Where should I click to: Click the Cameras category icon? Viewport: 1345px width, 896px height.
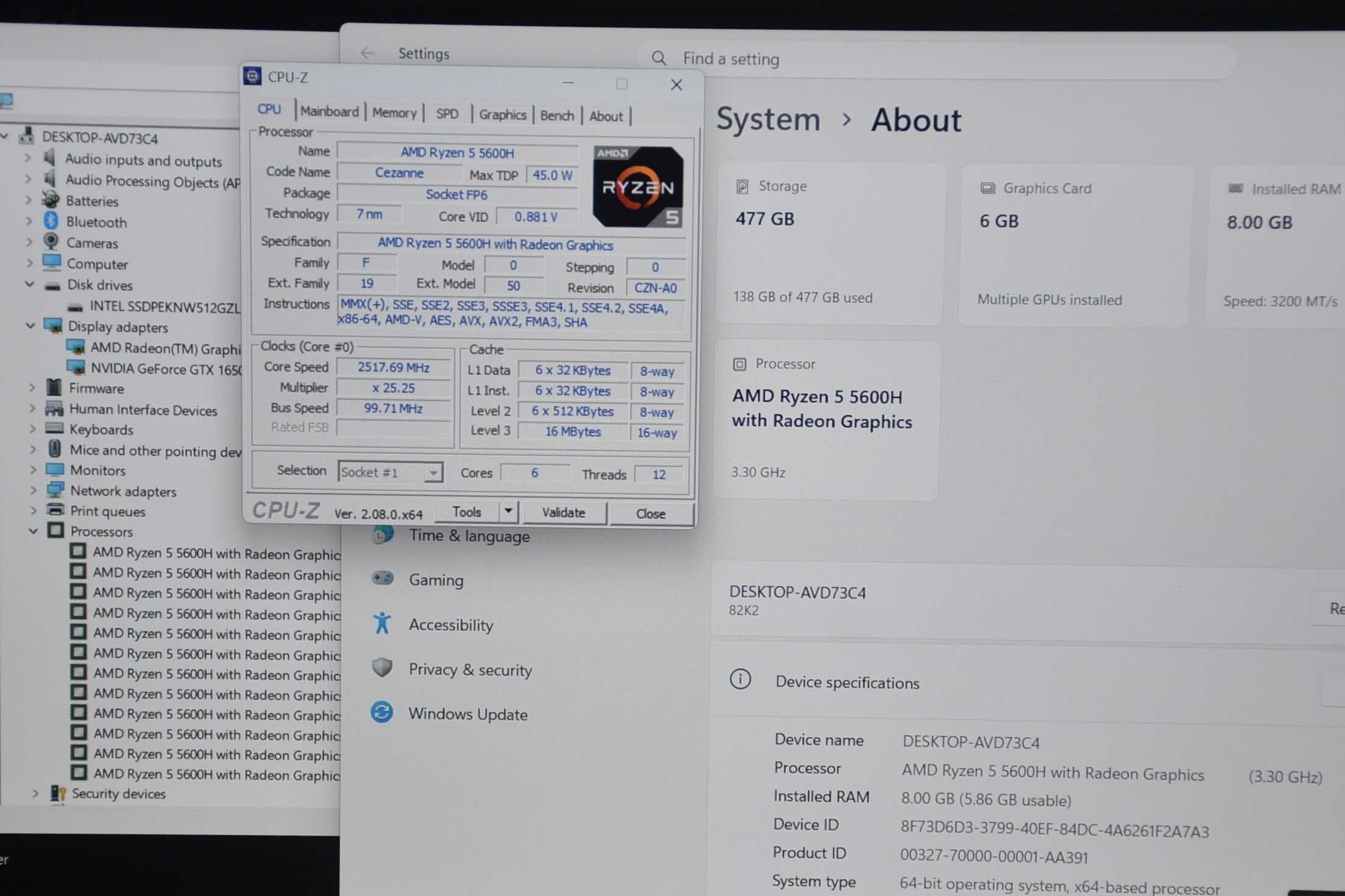pos(51,242)
